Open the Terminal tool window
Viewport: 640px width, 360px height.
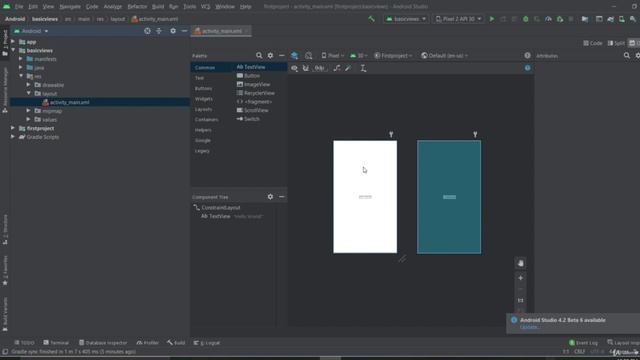(x=56, y=342)
